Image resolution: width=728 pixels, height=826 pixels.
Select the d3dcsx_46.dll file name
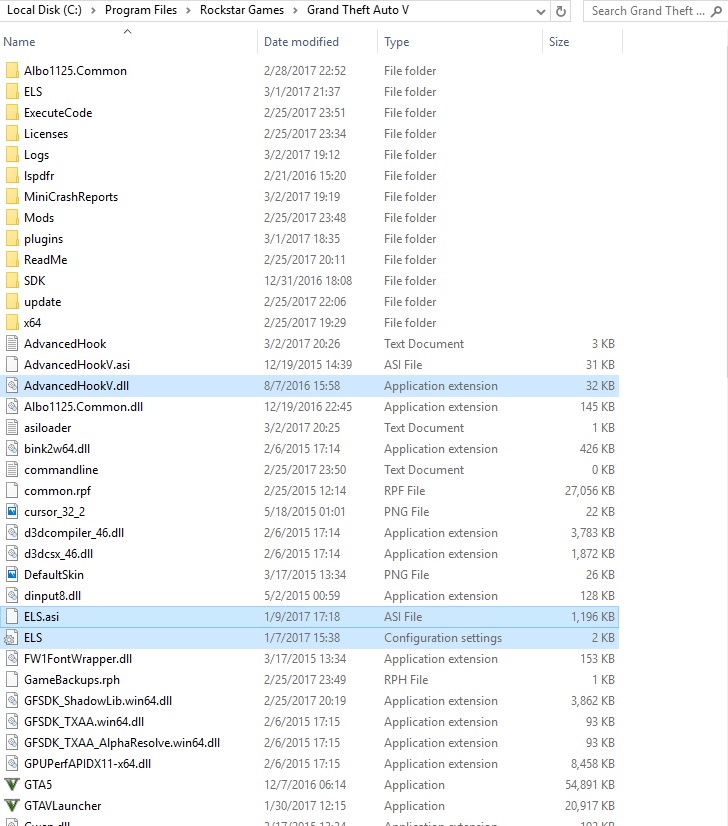pos(58,554)
